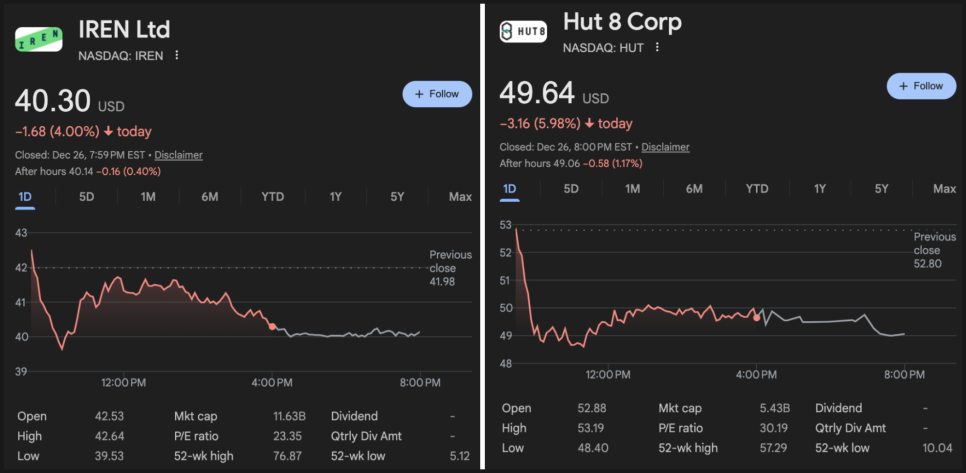
Task: Click the IREN previous close 41.98 label
Action: (x=442, y=268)
